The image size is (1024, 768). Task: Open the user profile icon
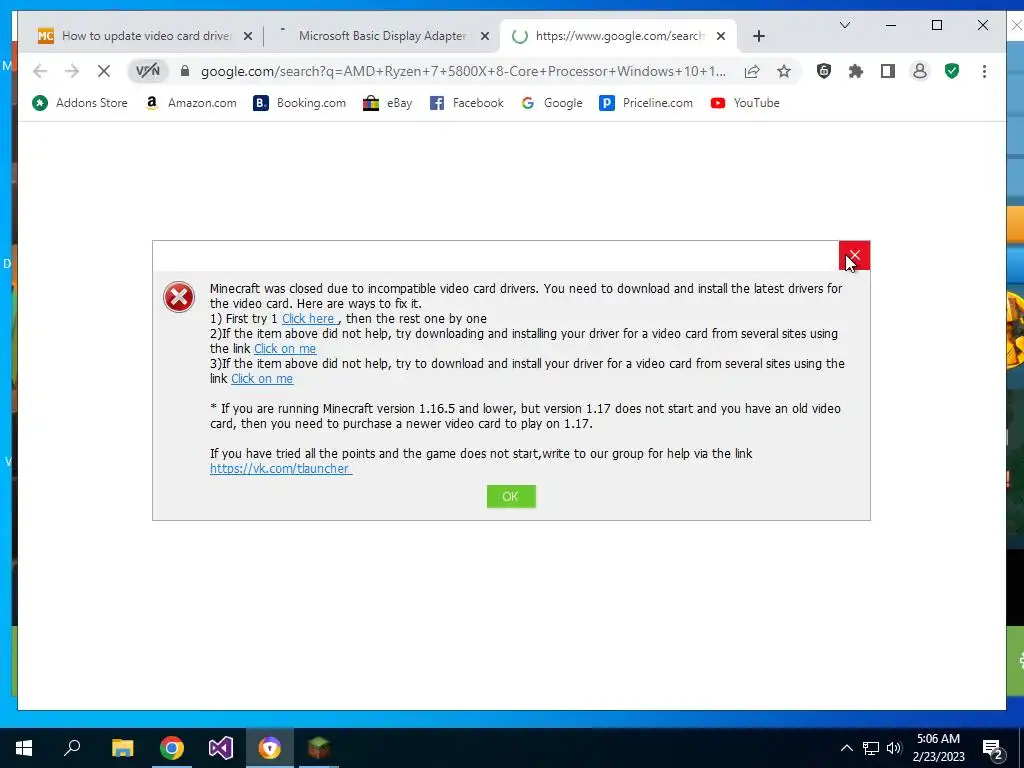(920, 71)
